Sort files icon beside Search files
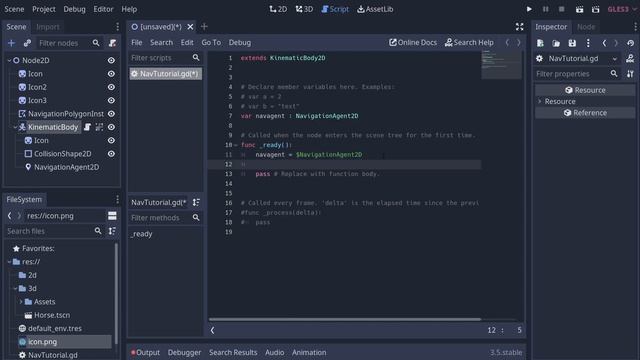Screen dimensions: 640x360 click(x=112, y=231)
